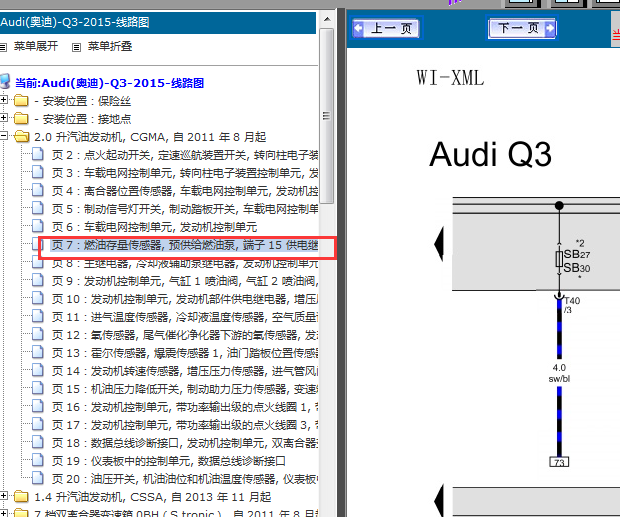Image resolution: width=620 pixels, height=517 pixels.
Task: Click document icon of 页 6
Action: coord(38,226)
